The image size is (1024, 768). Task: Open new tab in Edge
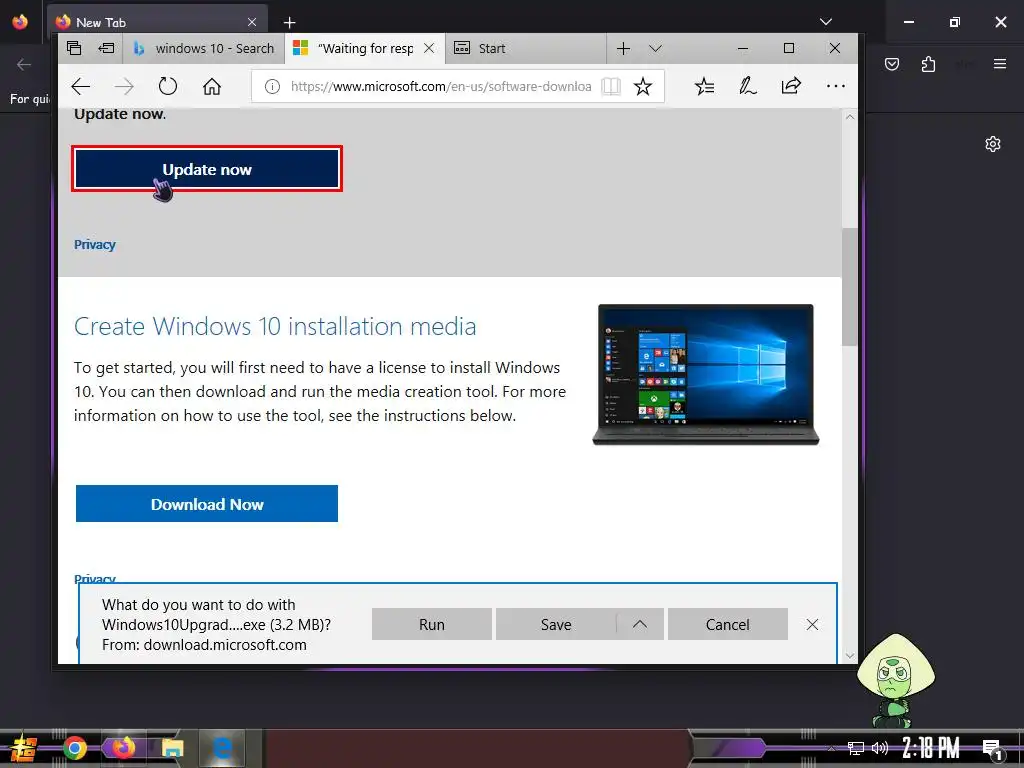point(624,48)
